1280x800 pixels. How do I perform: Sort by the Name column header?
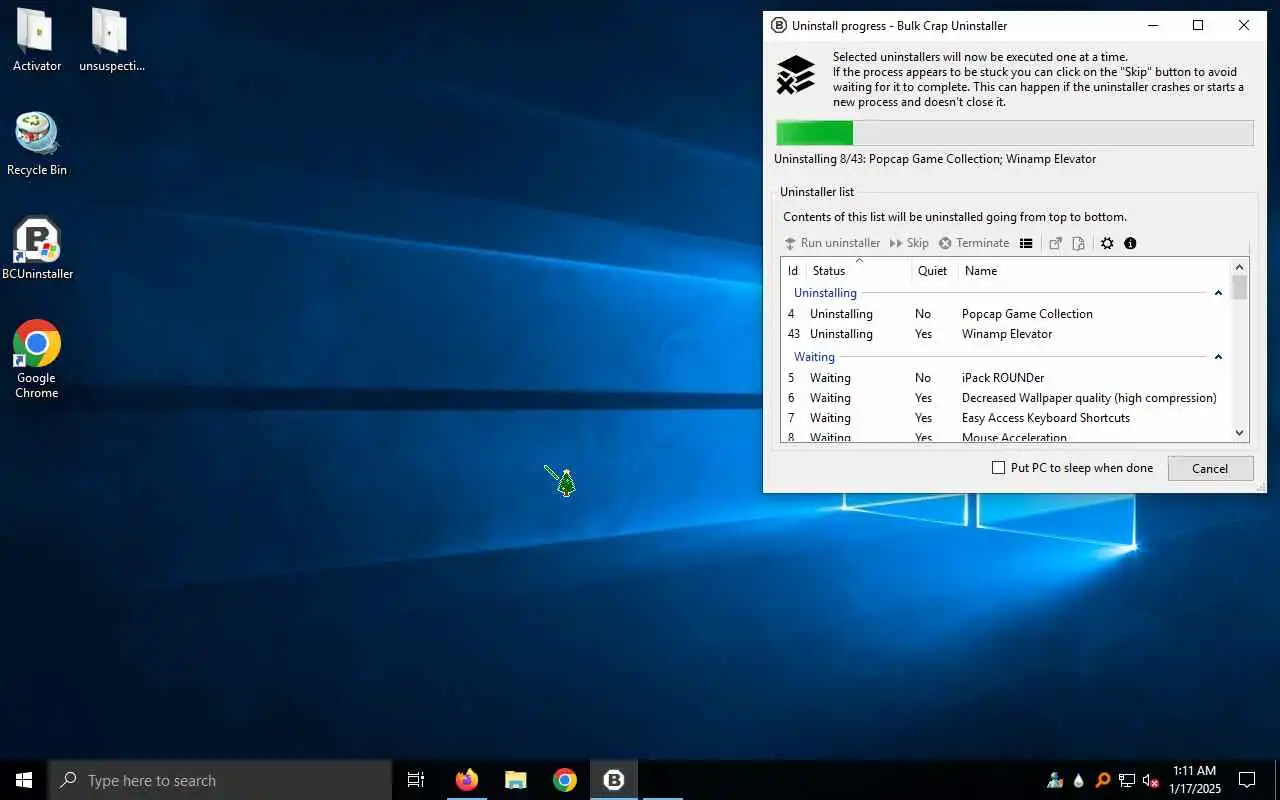(x=1094, y=271)
